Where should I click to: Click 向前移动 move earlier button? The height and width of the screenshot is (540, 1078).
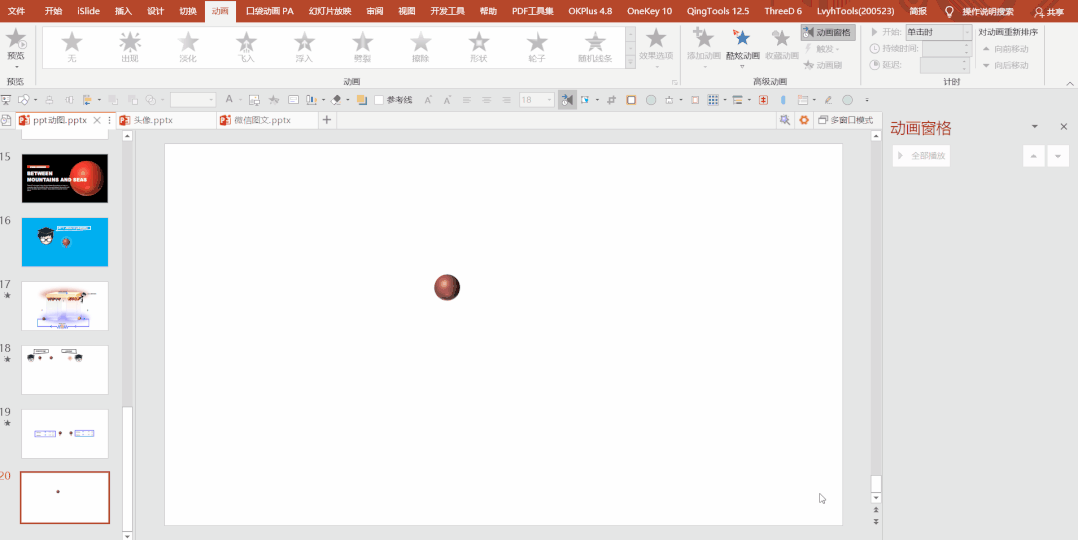[1005, 49]
